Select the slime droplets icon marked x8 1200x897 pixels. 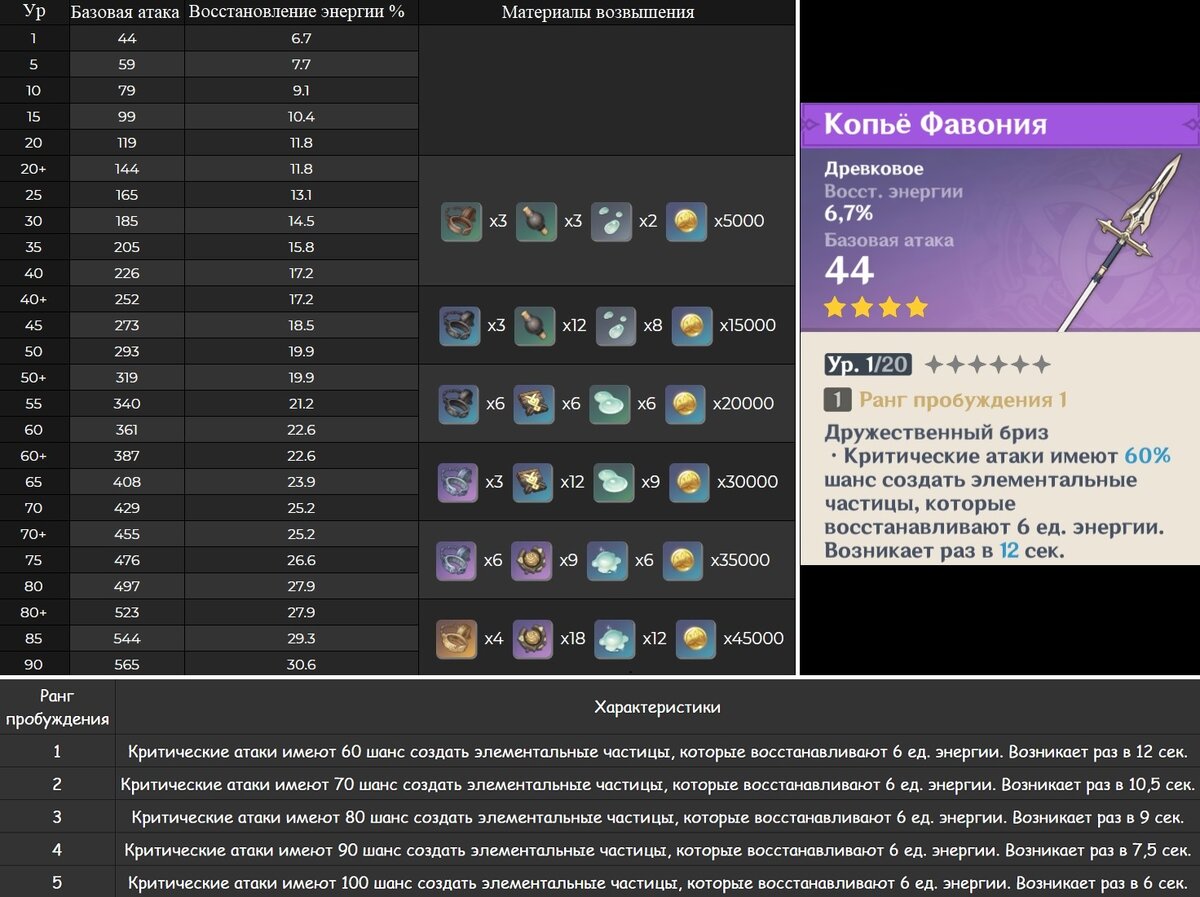[x=616, y=326]
